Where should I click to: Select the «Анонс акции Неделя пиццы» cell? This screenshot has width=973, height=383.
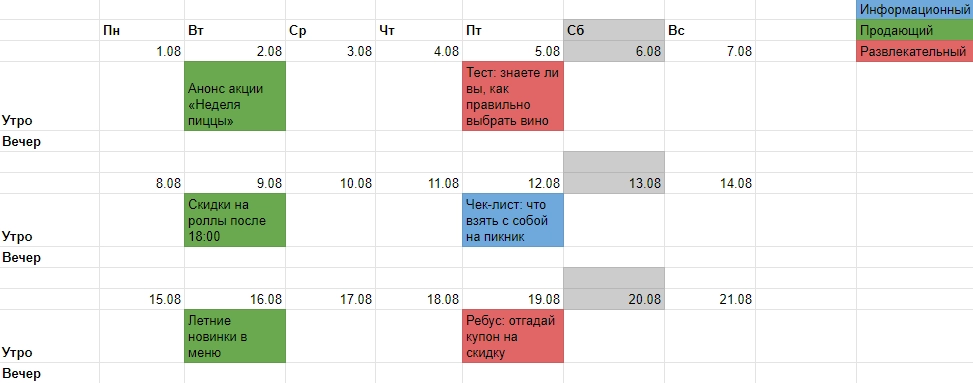235,96
